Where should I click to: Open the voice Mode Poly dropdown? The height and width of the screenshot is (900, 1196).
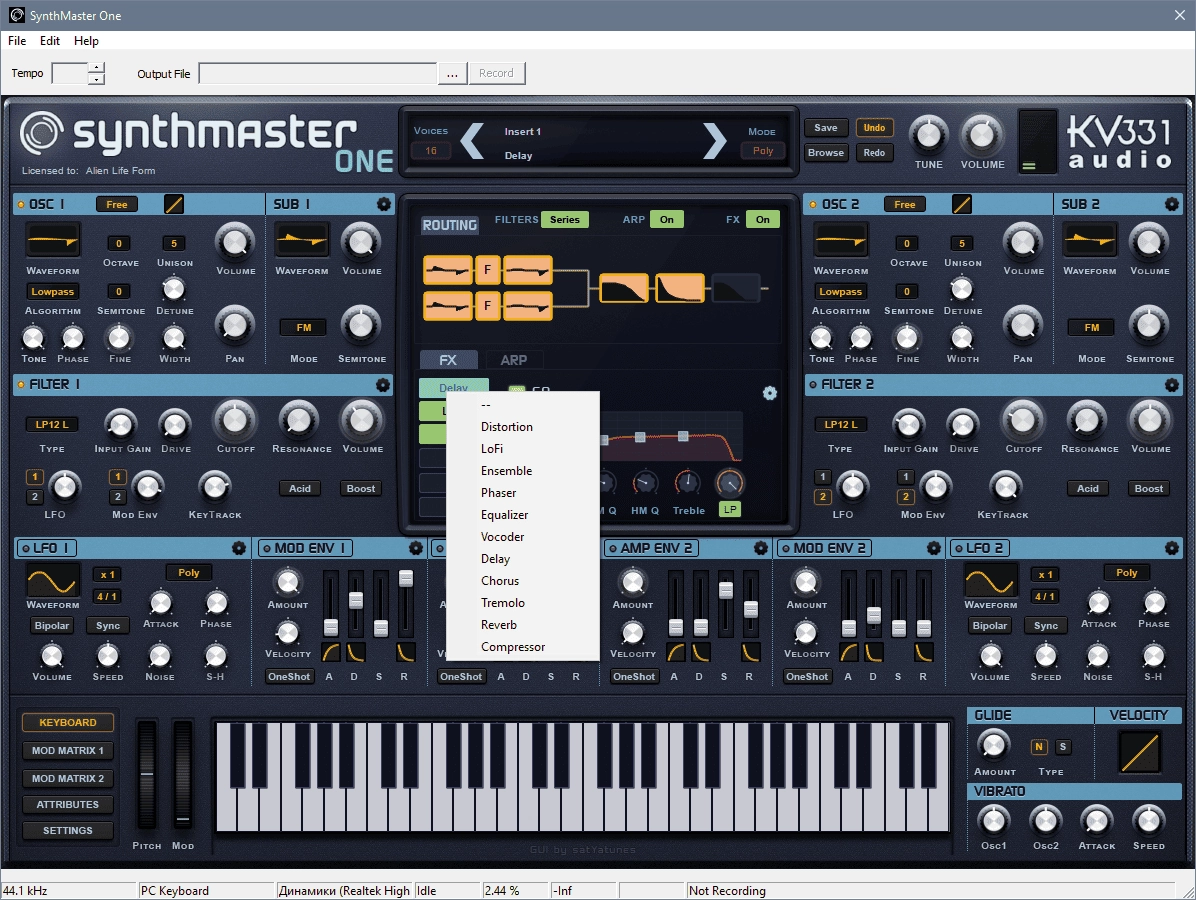click(763, 151)
